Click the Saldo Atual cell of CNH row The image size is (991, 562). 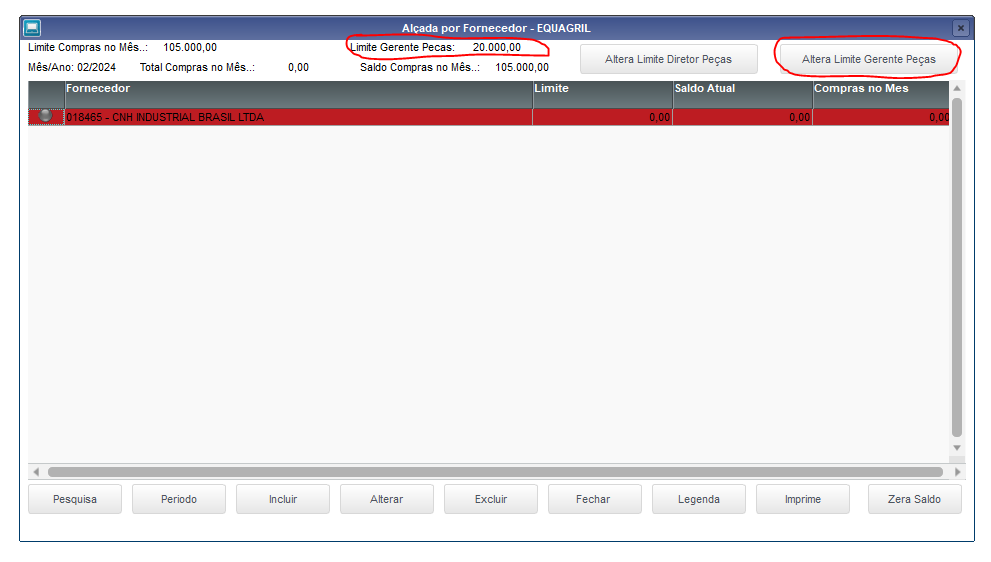pyautogui.click(x=743, y=117)
